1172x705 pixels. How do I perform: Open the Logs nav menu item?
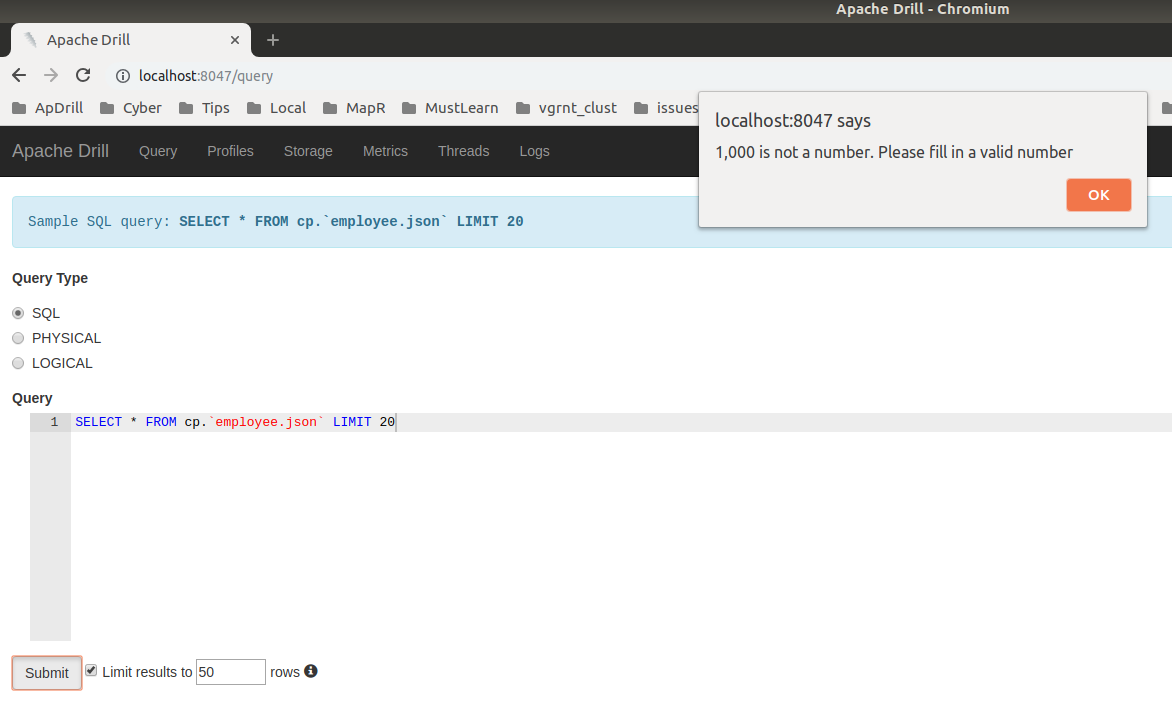534,151
